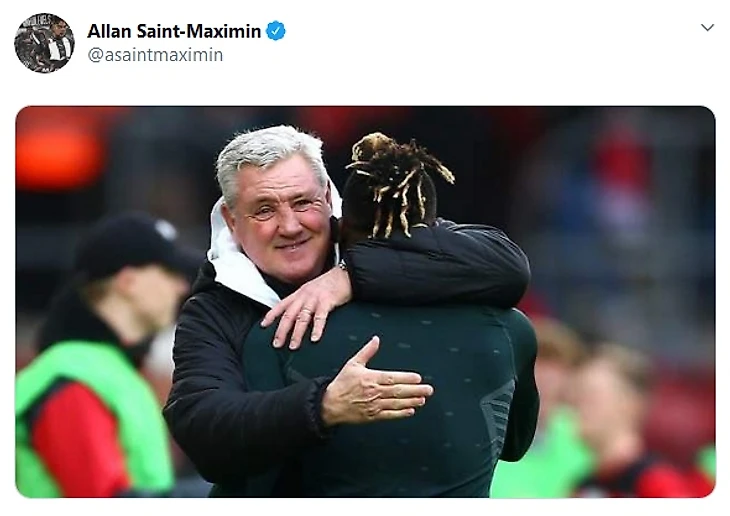This screenshot has height=516, width=730.
Task: Click the striped shirt inside the avatar
Action: pyautogui.click(x=61, y=49)
